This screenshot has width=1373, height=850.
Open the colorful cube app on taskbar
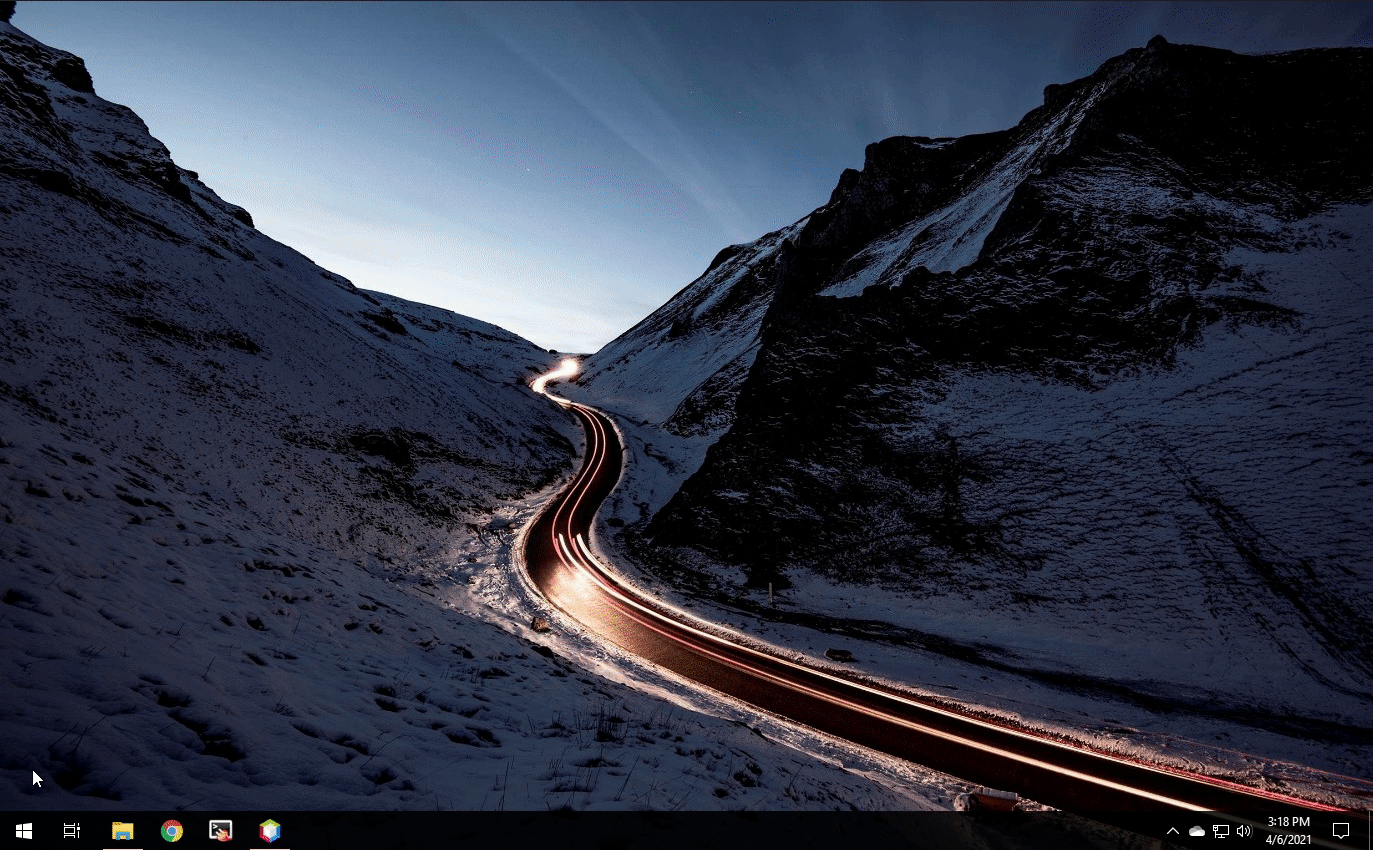(x=270, y=831)
